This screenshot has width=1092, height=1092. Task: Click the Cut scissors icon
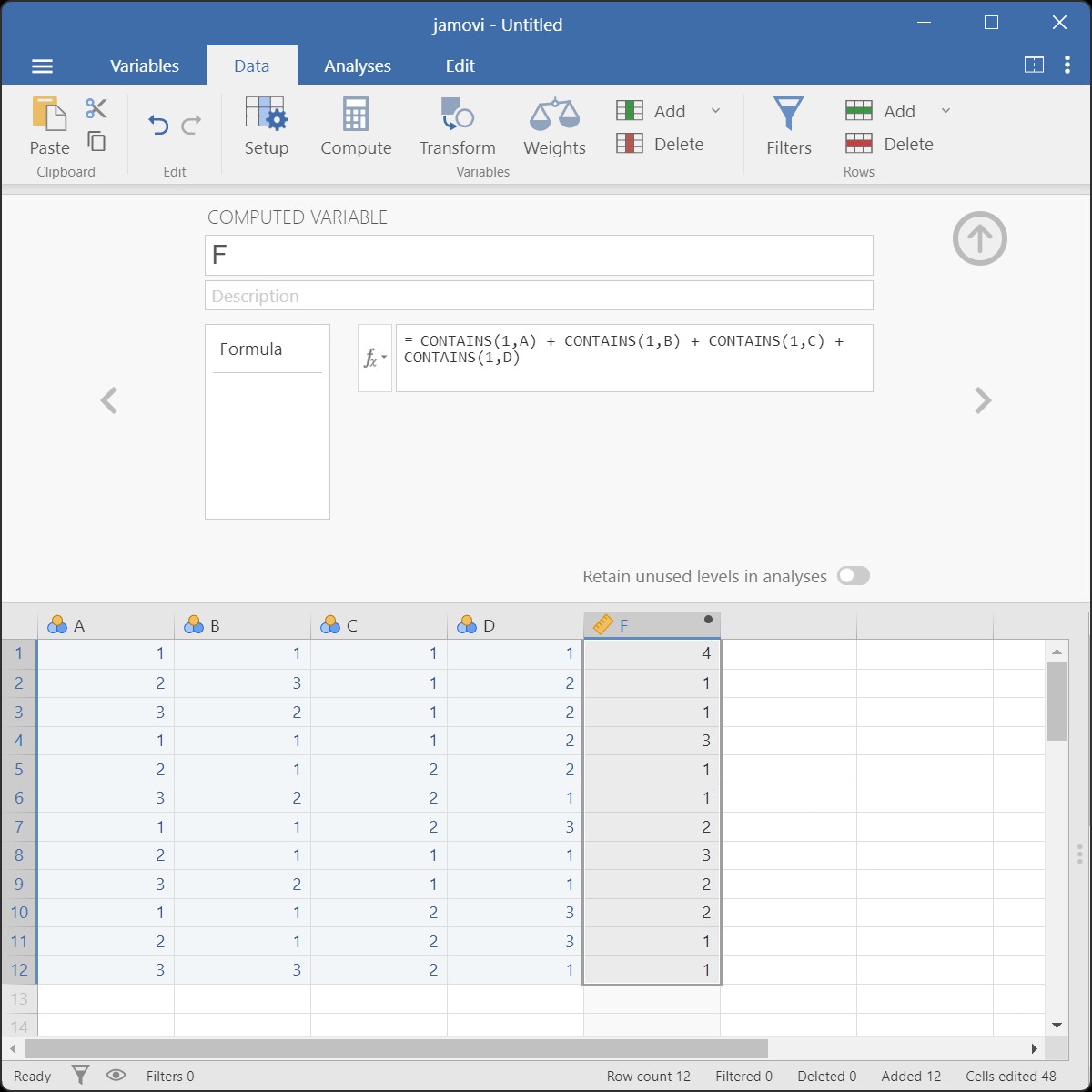pos(96,109)
